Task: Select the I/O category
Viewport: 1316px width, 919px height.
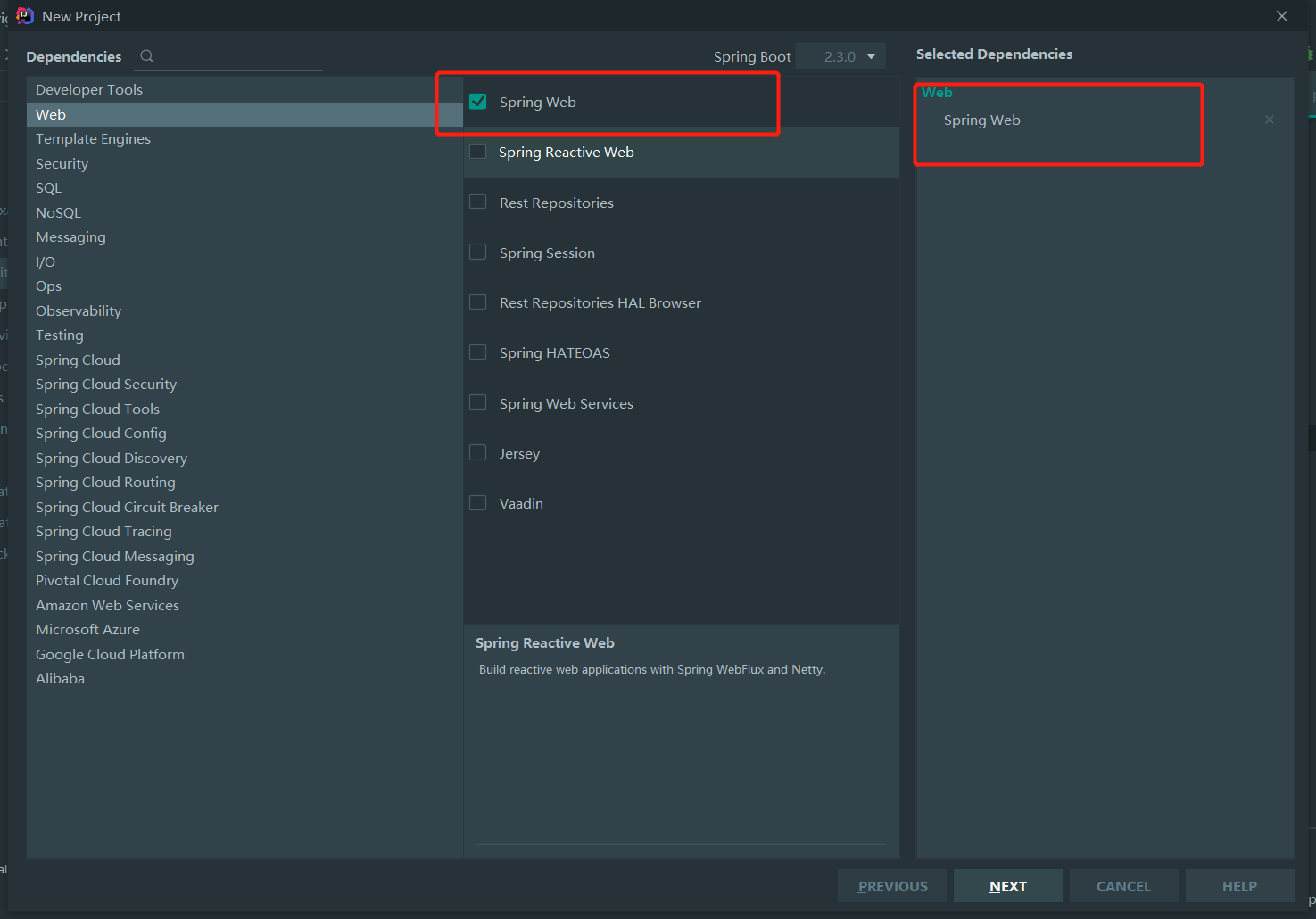Action: pyautogui.click(x=244, y=261)
